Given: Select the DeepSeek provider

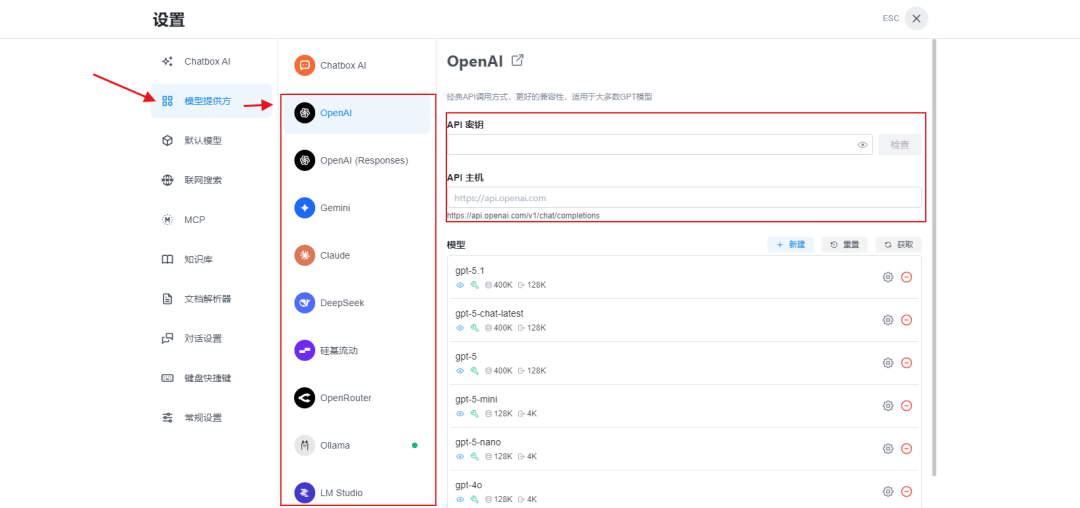Looking at the screenshot, I should pyautogui.click(x=357, y=303).
